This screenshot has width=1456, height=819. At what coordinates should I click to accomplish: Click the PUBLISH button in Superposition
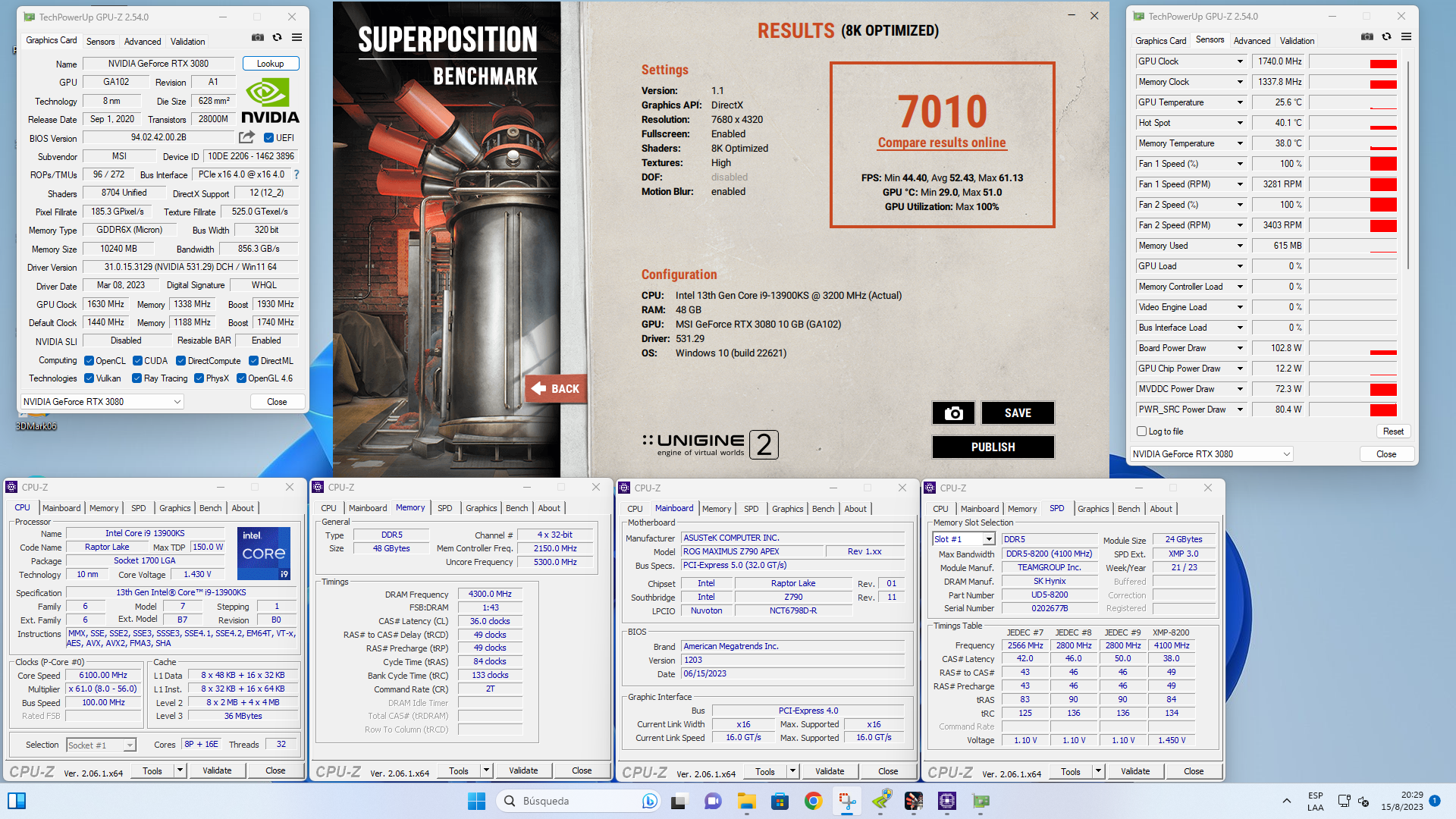point(993,447)
